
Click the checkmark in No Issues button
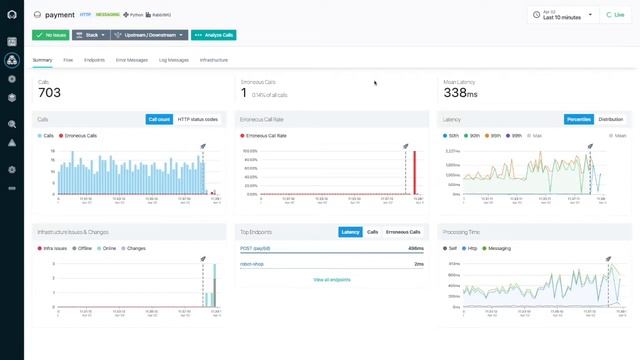39,35
